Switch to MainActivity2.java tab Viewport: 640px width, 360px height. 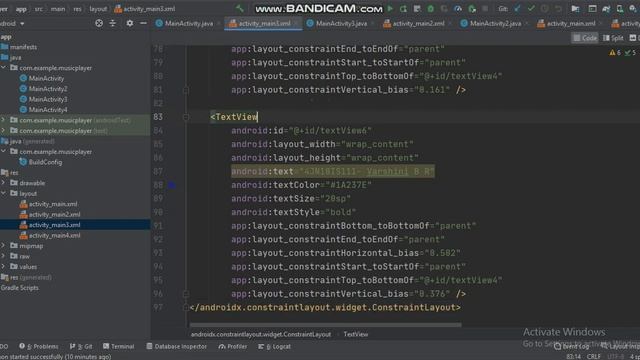point(491,24)
